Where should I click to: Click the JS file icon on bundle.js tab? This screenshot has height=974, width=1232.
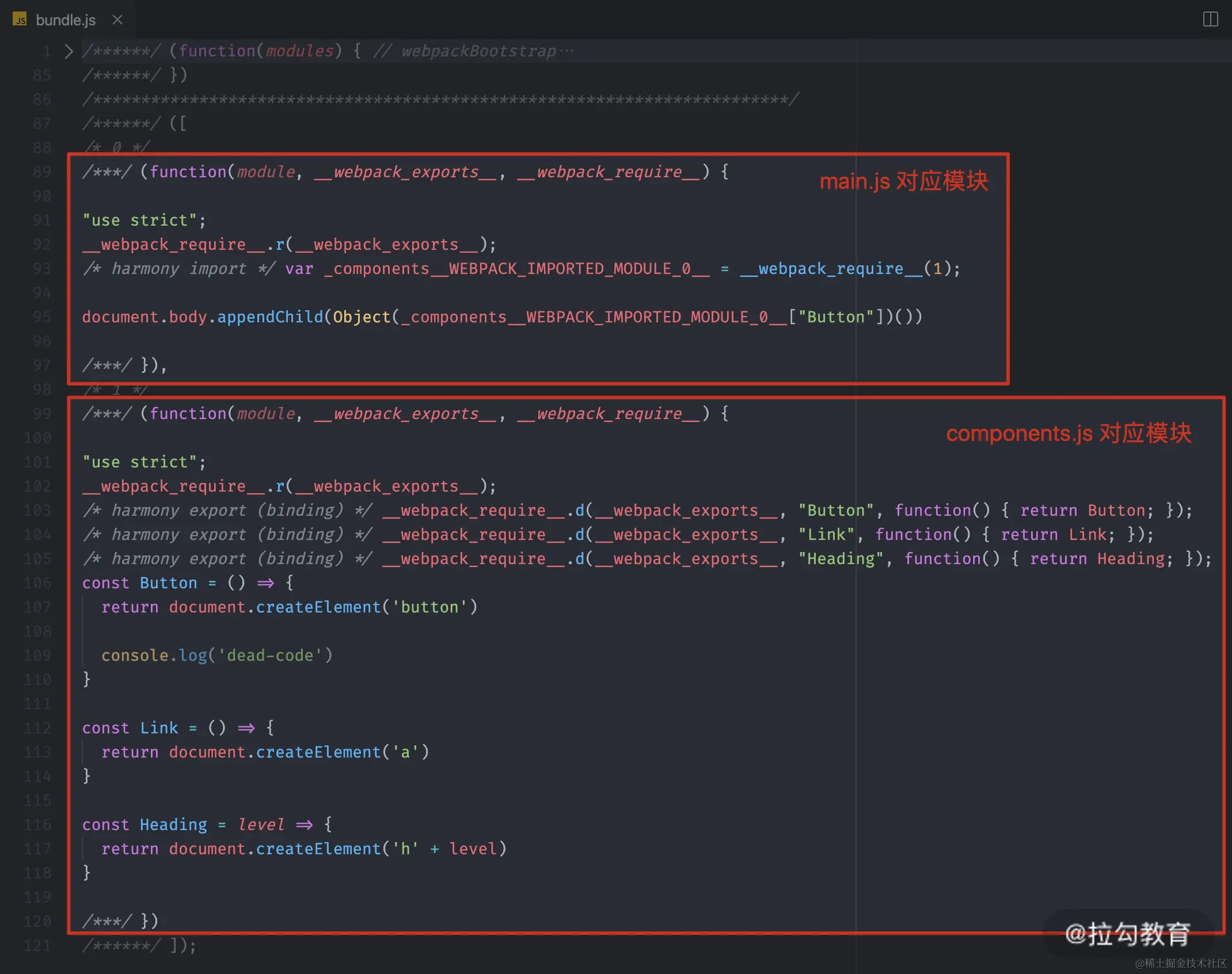point(20,20)
